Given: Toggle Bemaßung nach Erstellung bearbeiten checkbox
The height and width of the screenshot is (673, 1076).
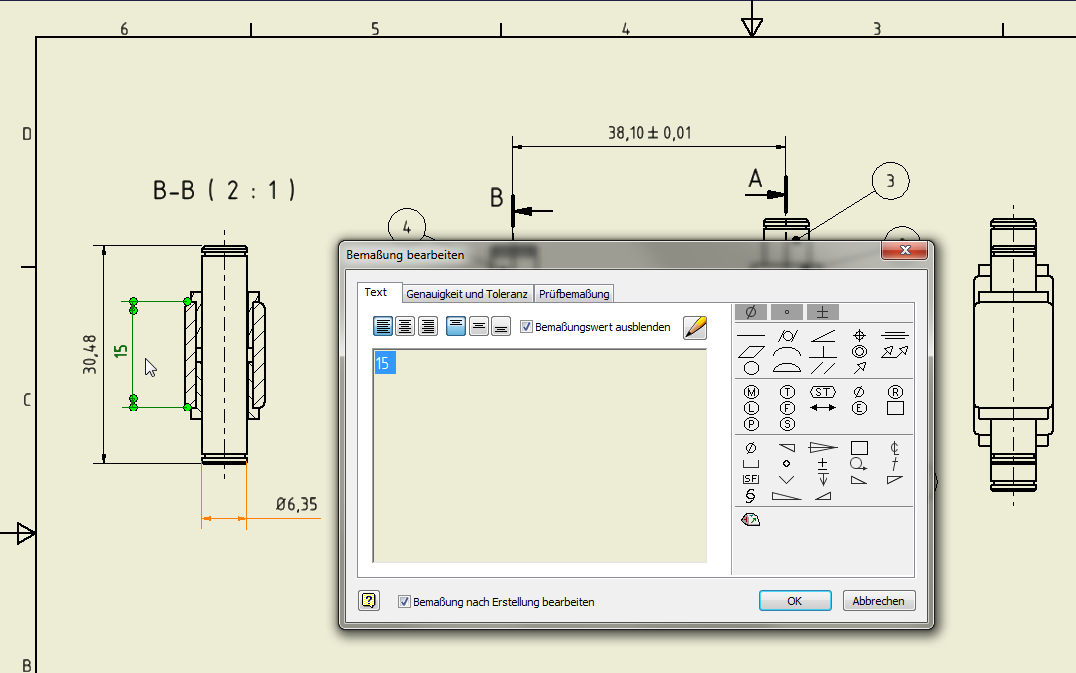Looking at the screenshot, I should coord(404,602).
